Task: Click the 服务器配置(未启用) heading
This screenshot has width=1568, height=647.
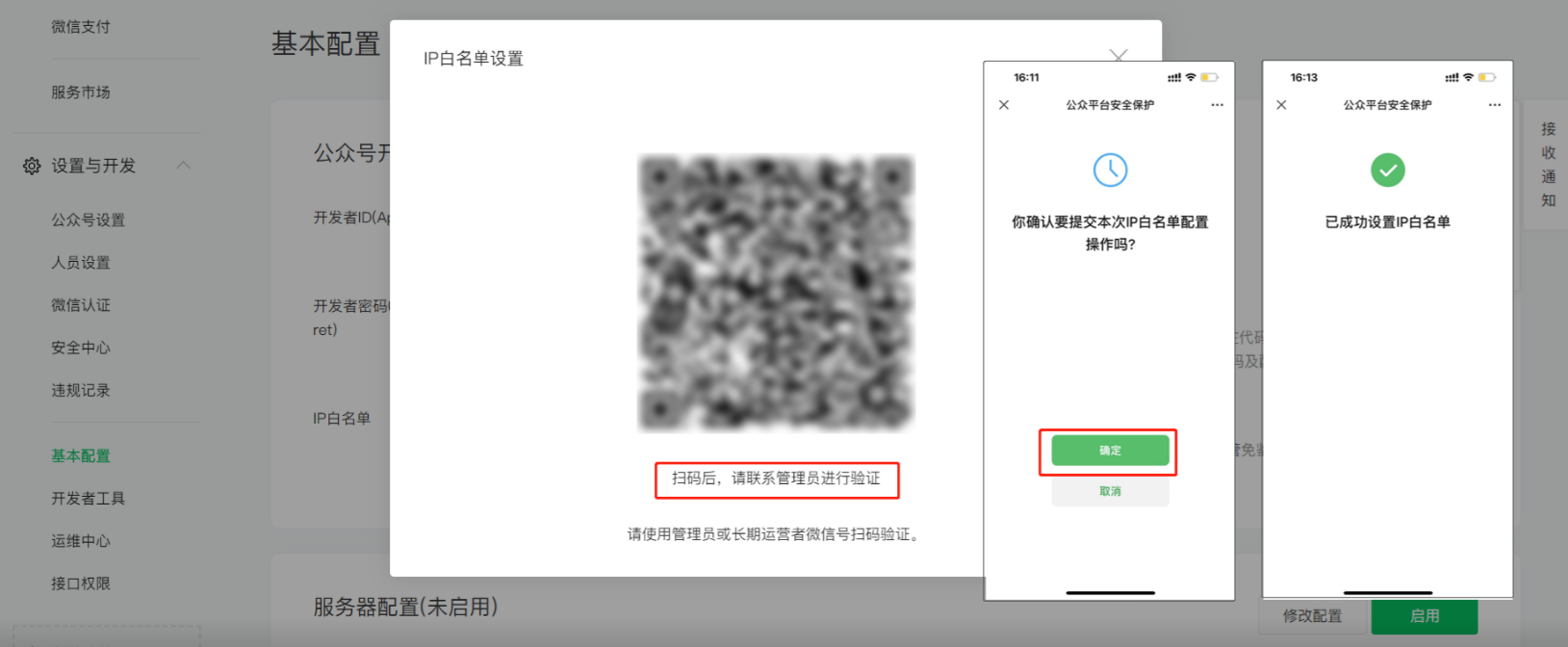Action: (x=405, y=607)
